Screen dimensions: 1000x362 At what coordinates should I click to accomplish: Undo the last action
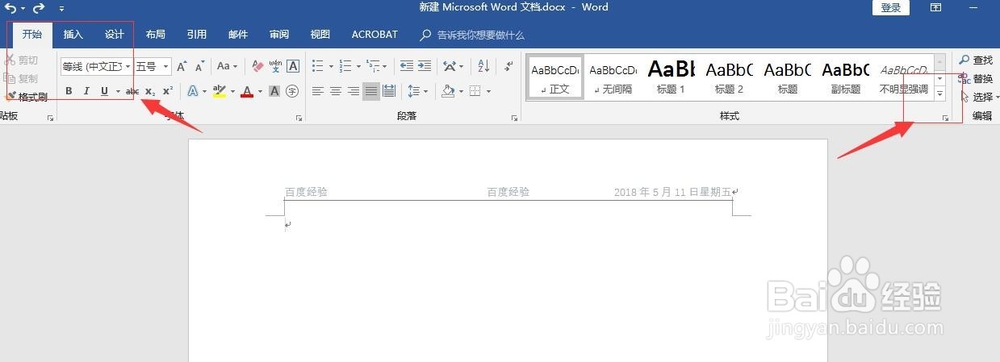pos(10,8)
